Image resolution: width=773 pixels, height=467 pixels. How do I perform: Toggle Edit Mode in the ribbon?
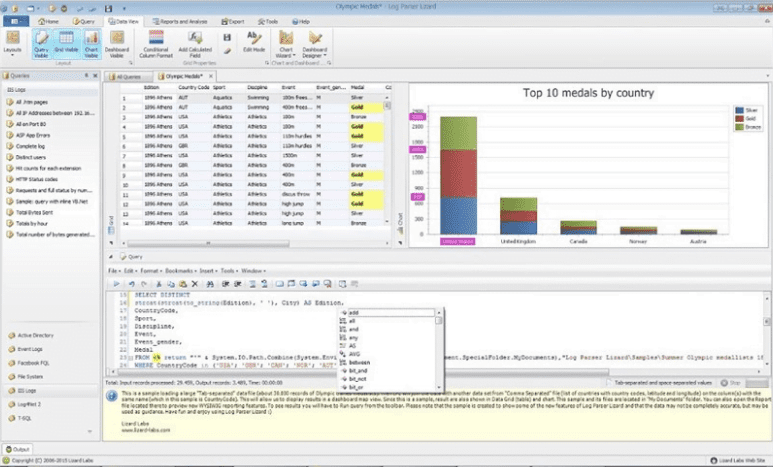coord(254,42)
